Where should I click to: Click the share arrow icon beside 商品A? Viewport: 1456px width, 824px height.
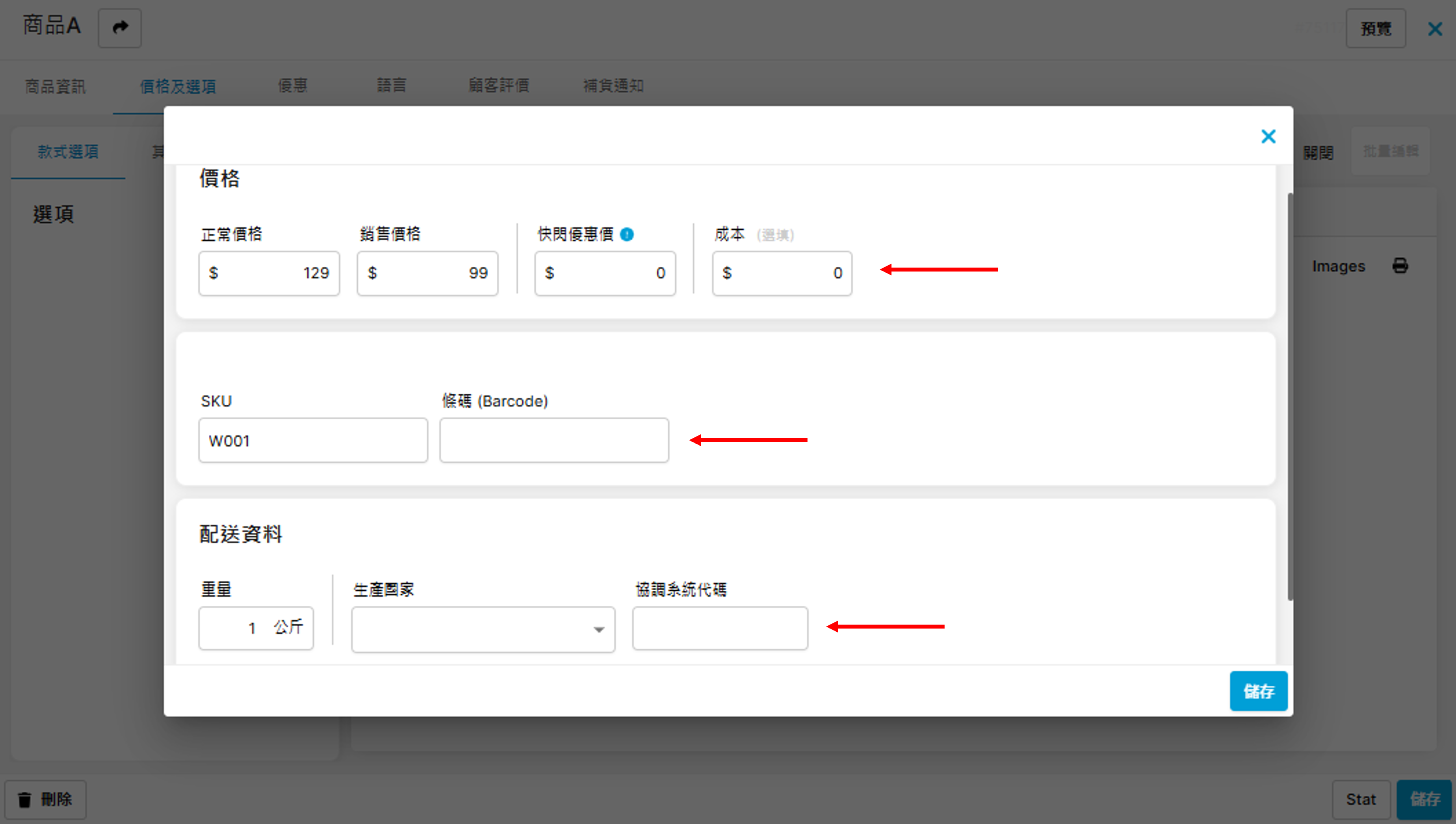tap(119, 28)
